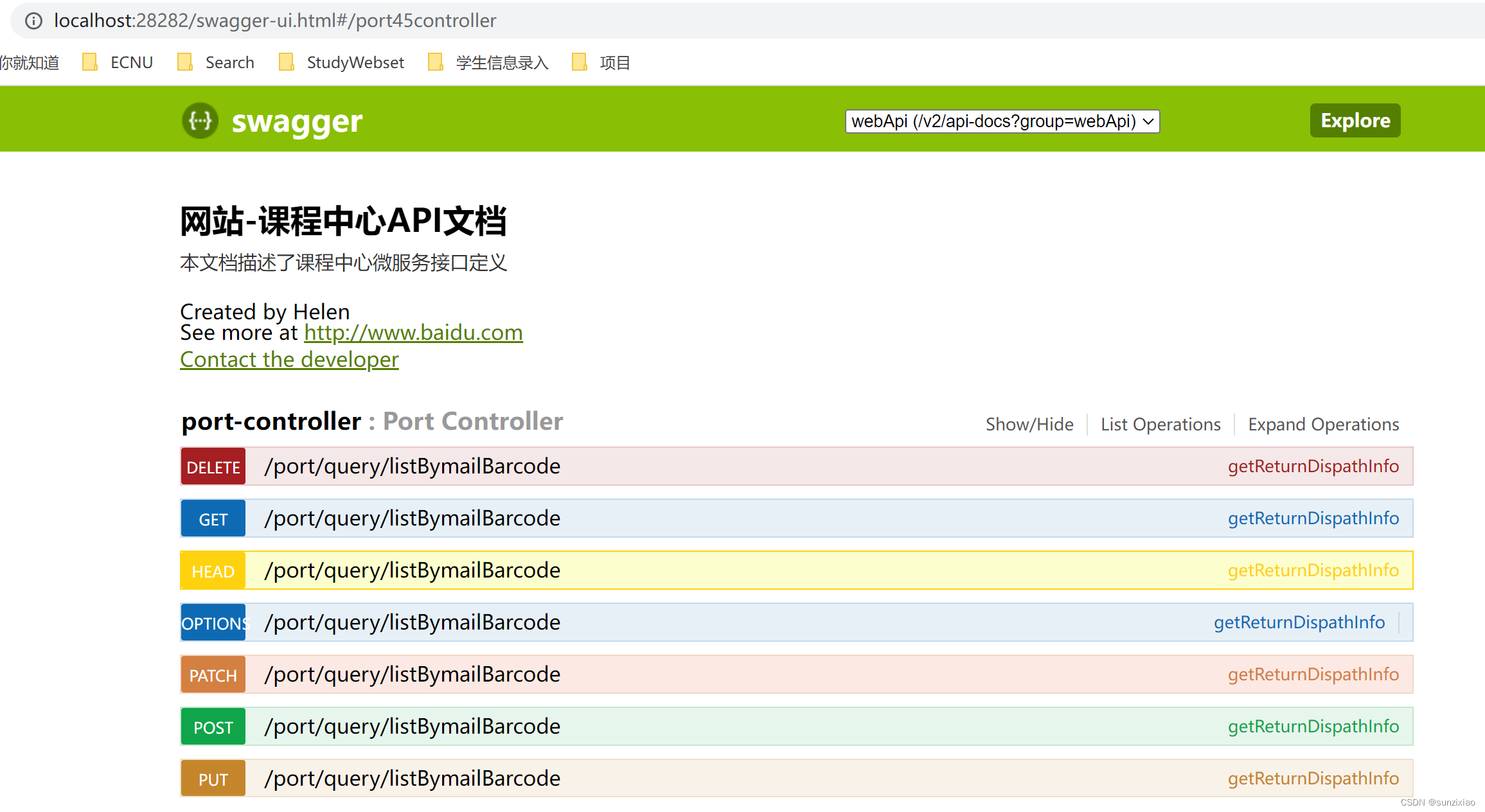Collapse operations using List Operations
The image size is (1485, 812).
click(1160, 424)
